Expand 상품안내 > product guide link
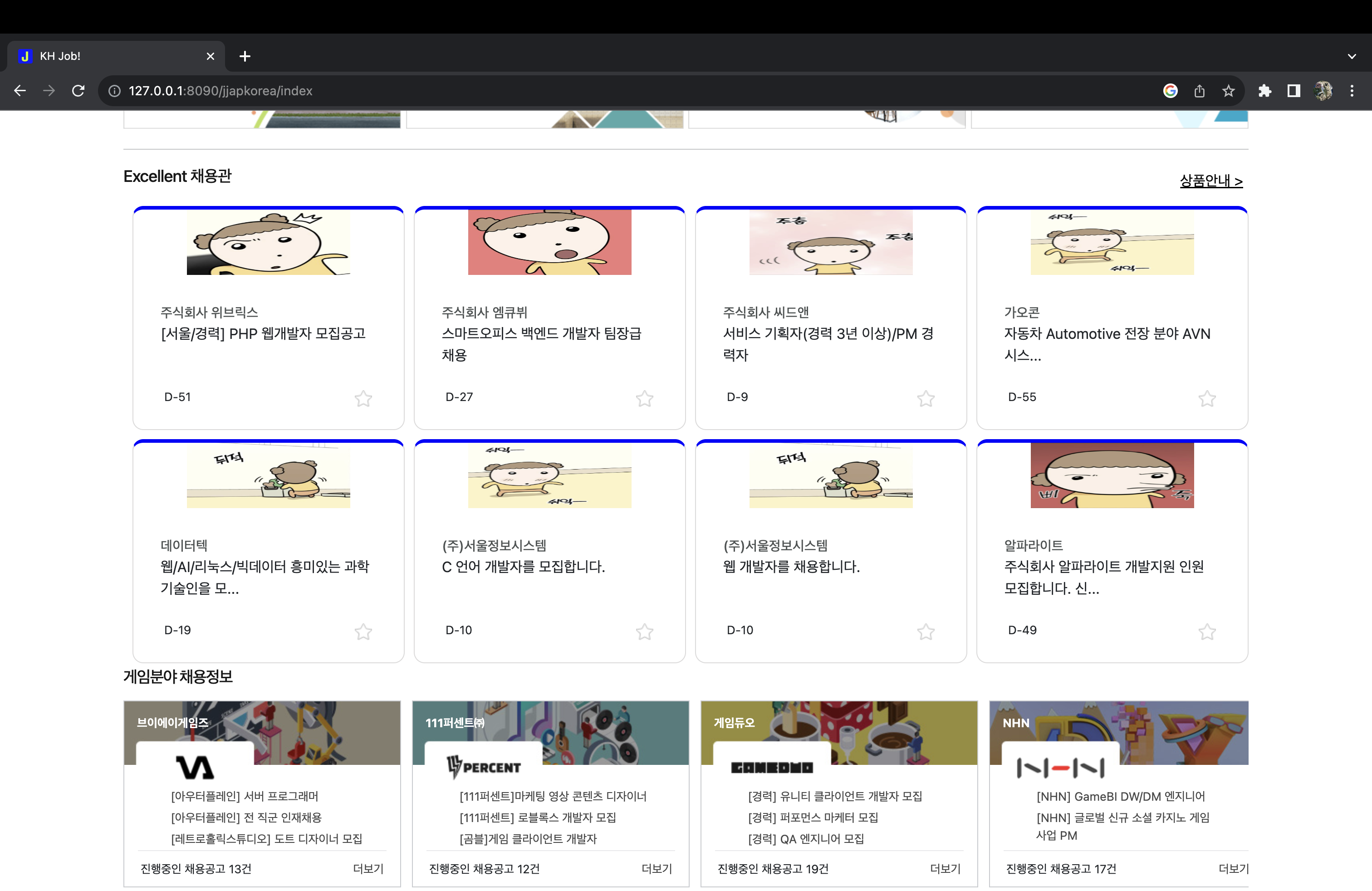This screenshot has height=891, width=1372. pyautogui.click(x=1210, y=181)
